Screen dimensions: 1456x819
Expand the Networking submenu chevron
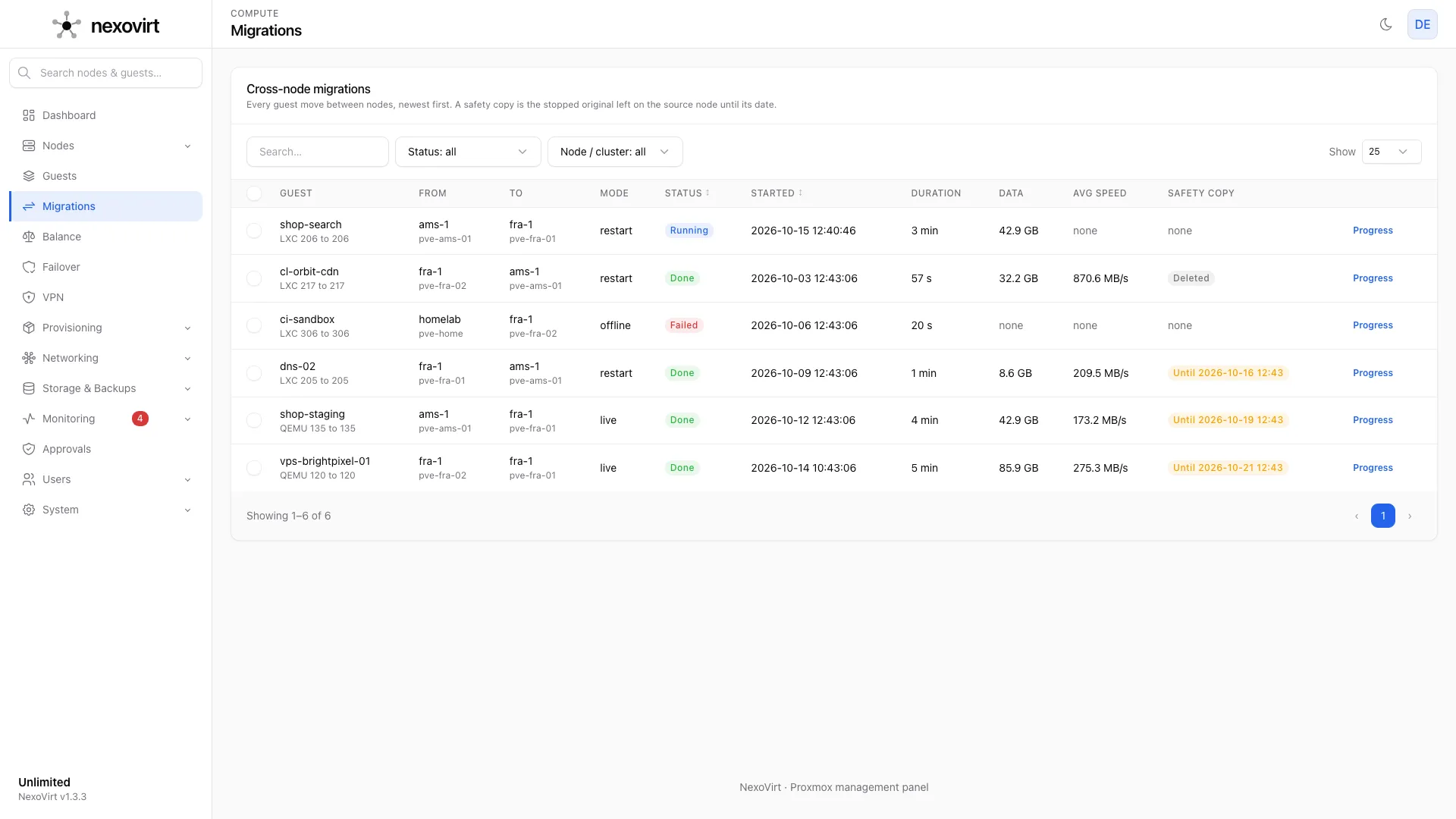pyautogui.click(x=187, y=359)
